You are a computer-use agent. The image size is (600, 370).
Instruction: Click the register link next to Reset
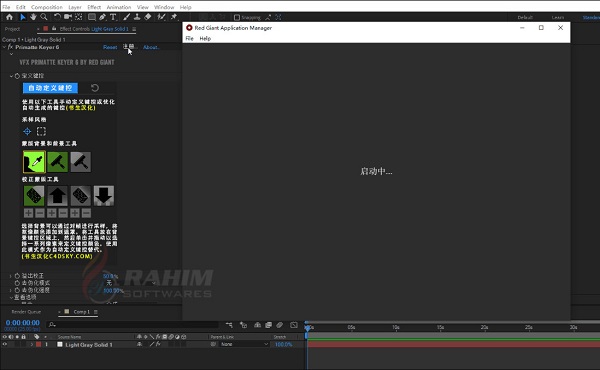click(129, 47)
